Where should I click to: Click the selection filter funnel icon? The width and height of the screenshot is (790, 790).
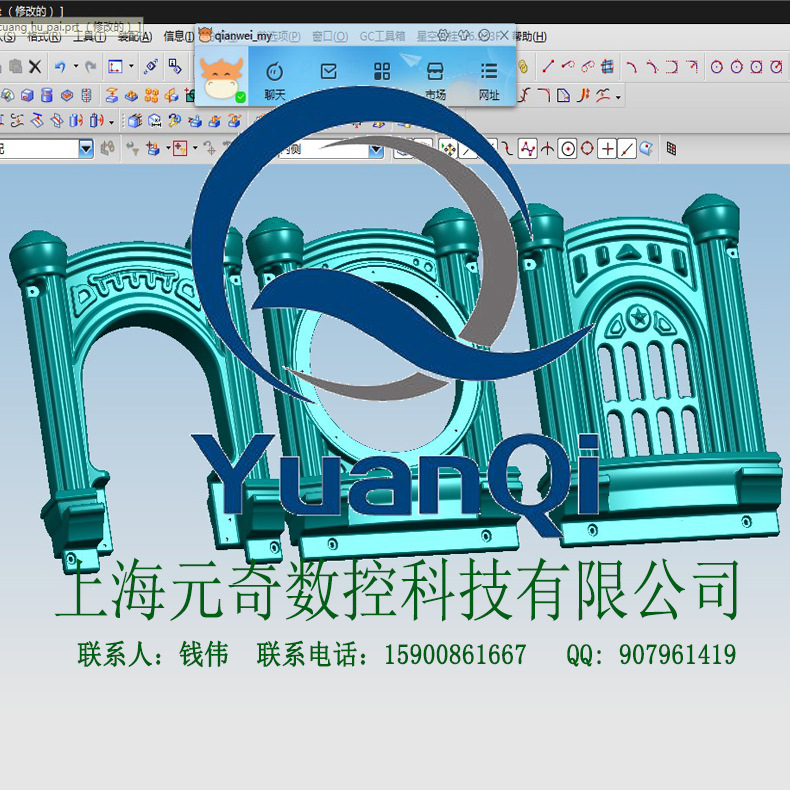click(132, 148)
